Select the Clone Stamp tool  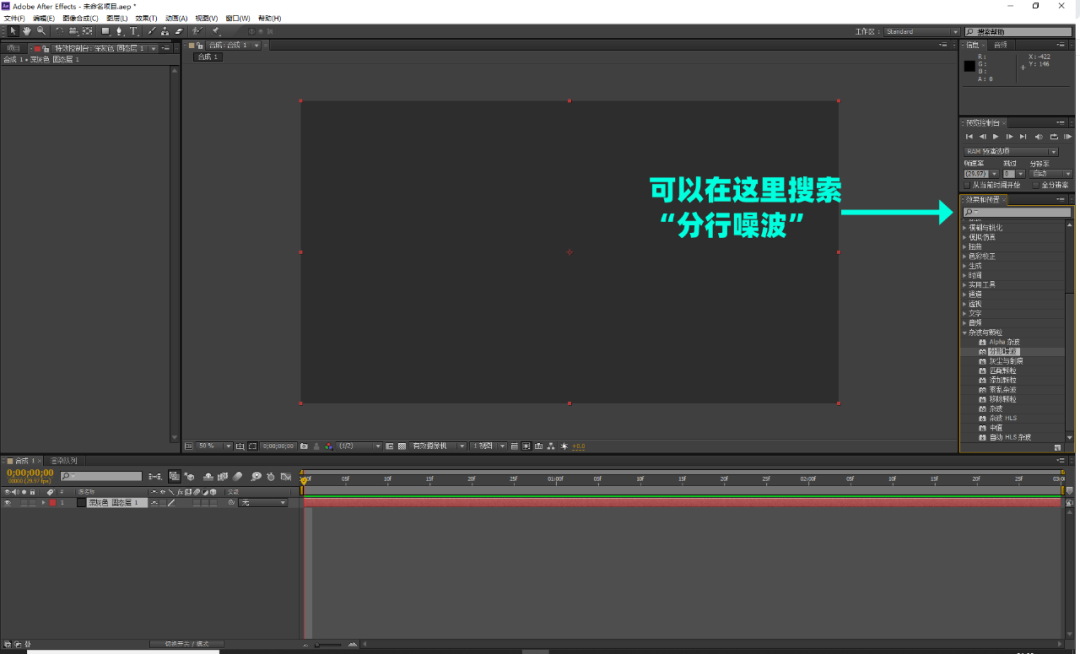click(x=165, y=31)
